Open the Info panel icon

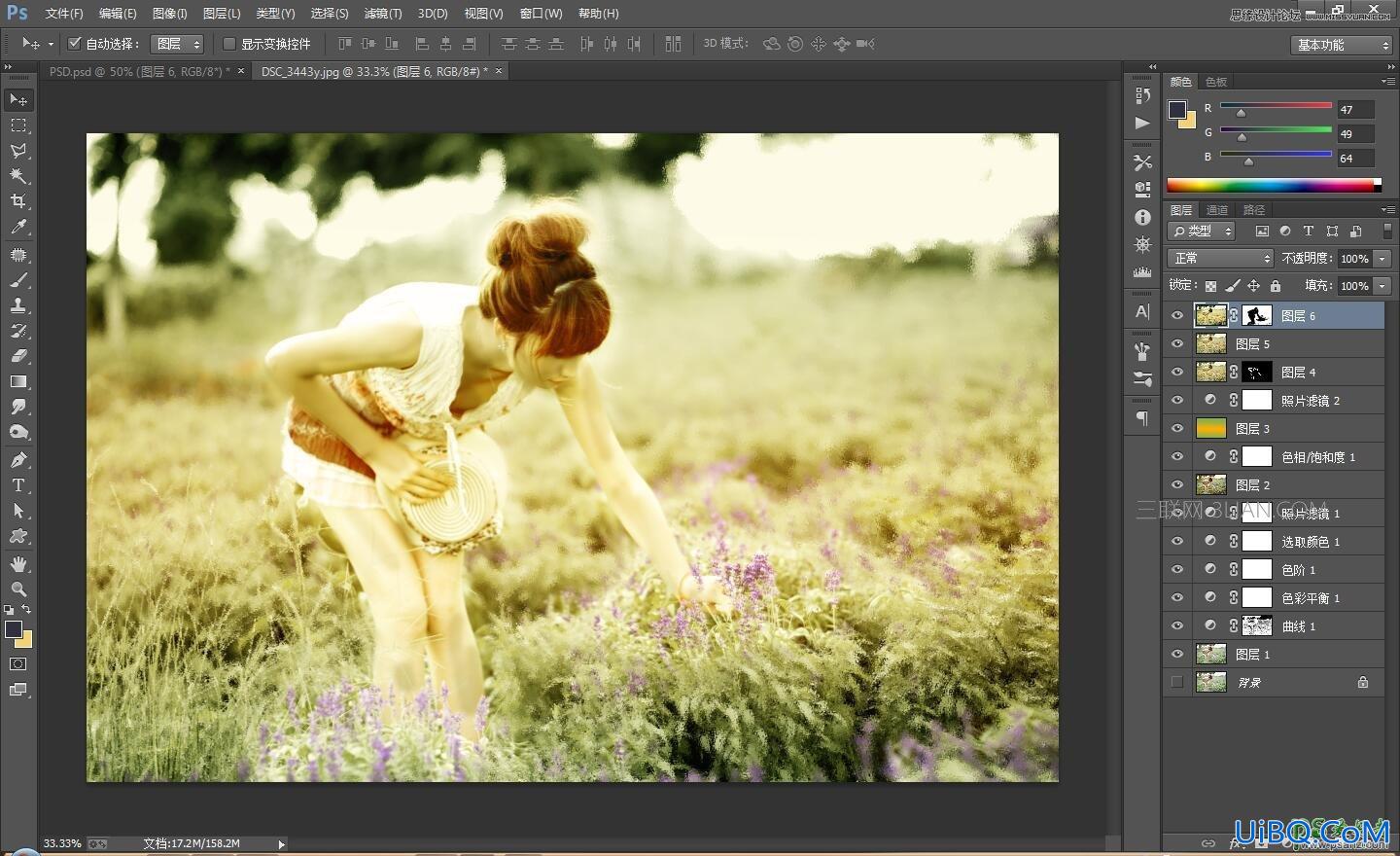coord(1142,218)
